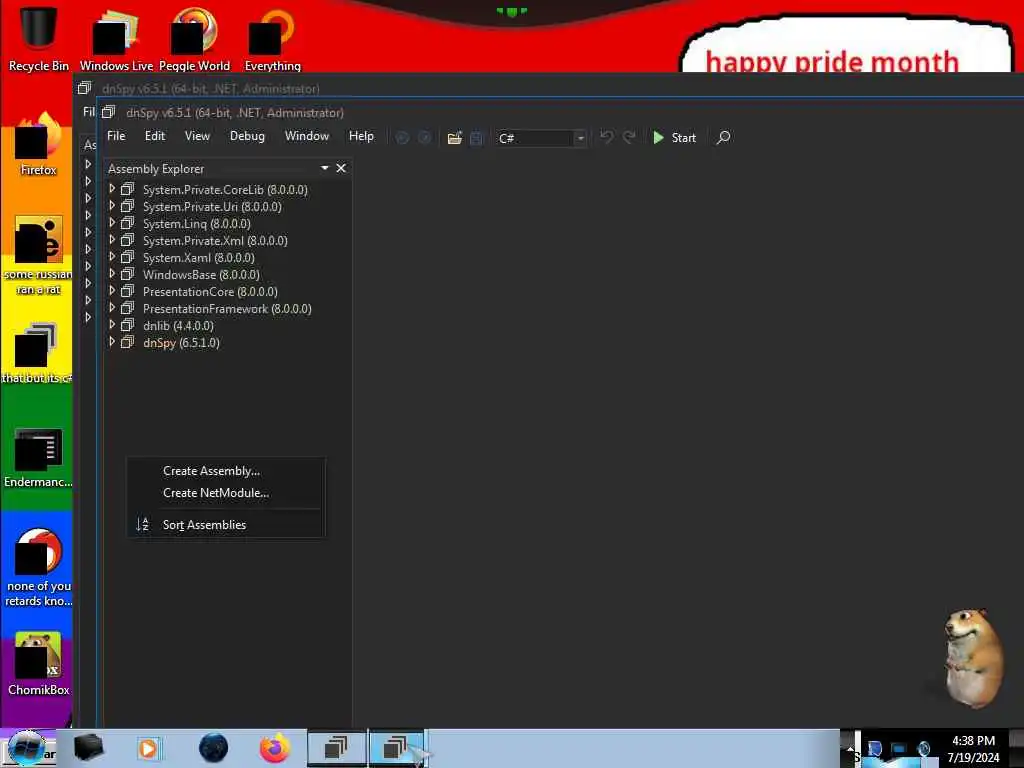Screen dimensions: 1024x768
Task: Select System.Xaml (8.0.0.0) row
Action: 199,257
